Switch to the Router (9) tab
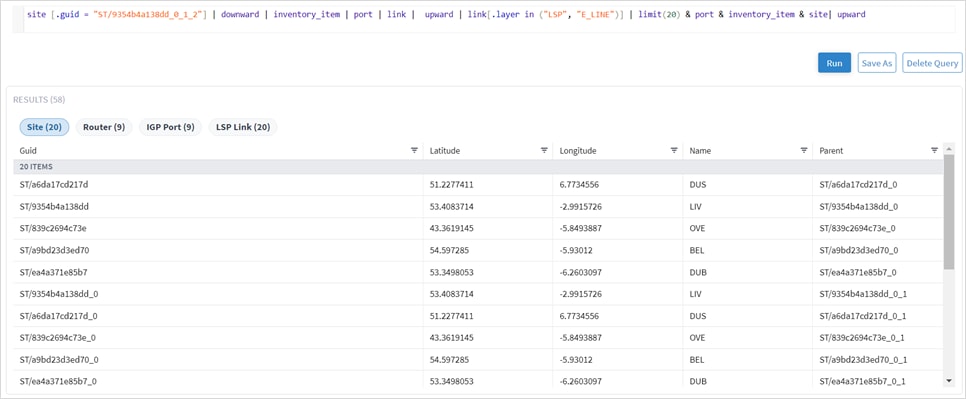The width and height of the screenshot is (966, 399). 104,127
